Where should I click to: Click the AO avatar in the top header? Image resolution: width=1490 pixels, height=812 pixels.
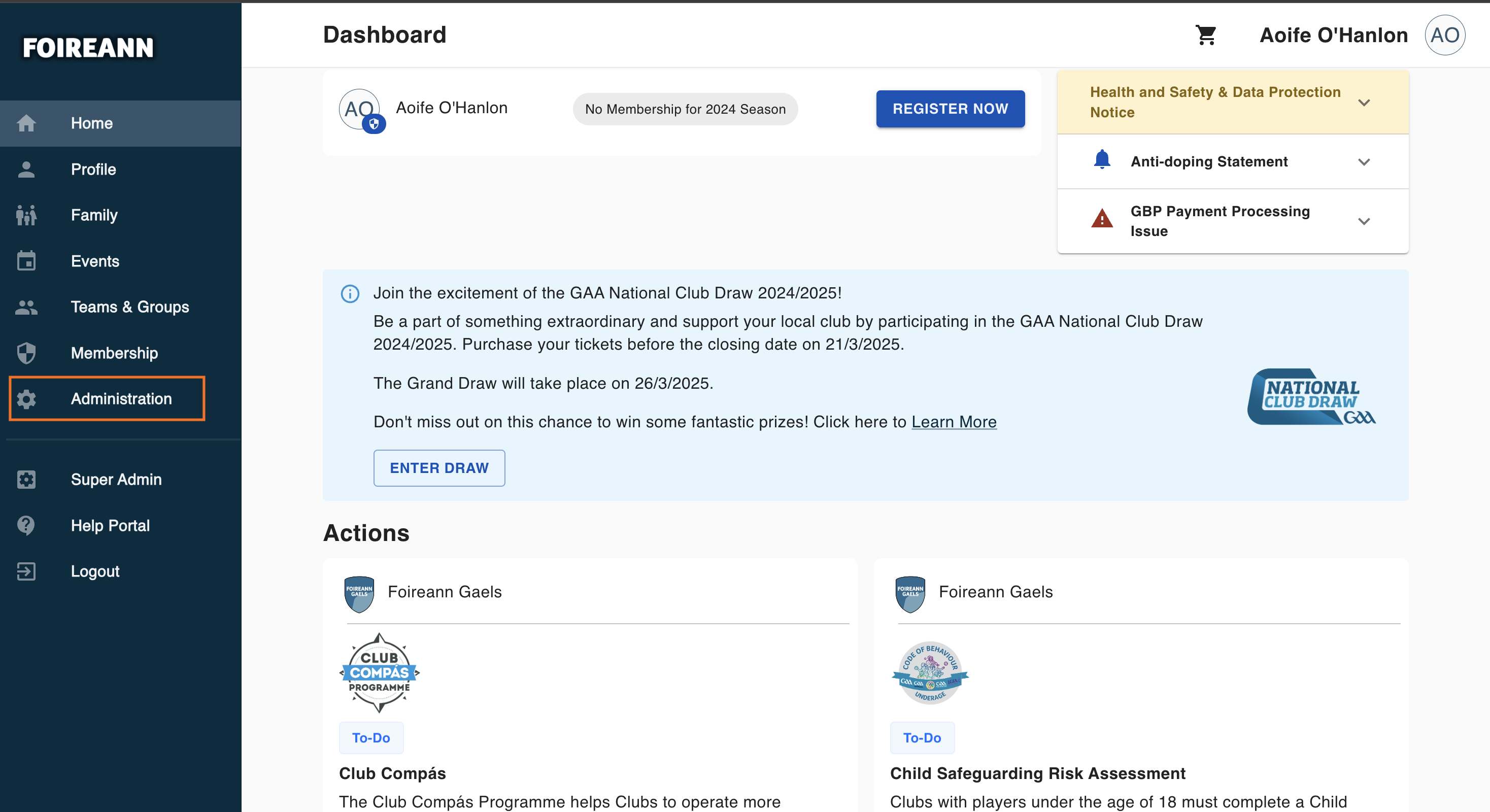click(x=1445, y=36)
